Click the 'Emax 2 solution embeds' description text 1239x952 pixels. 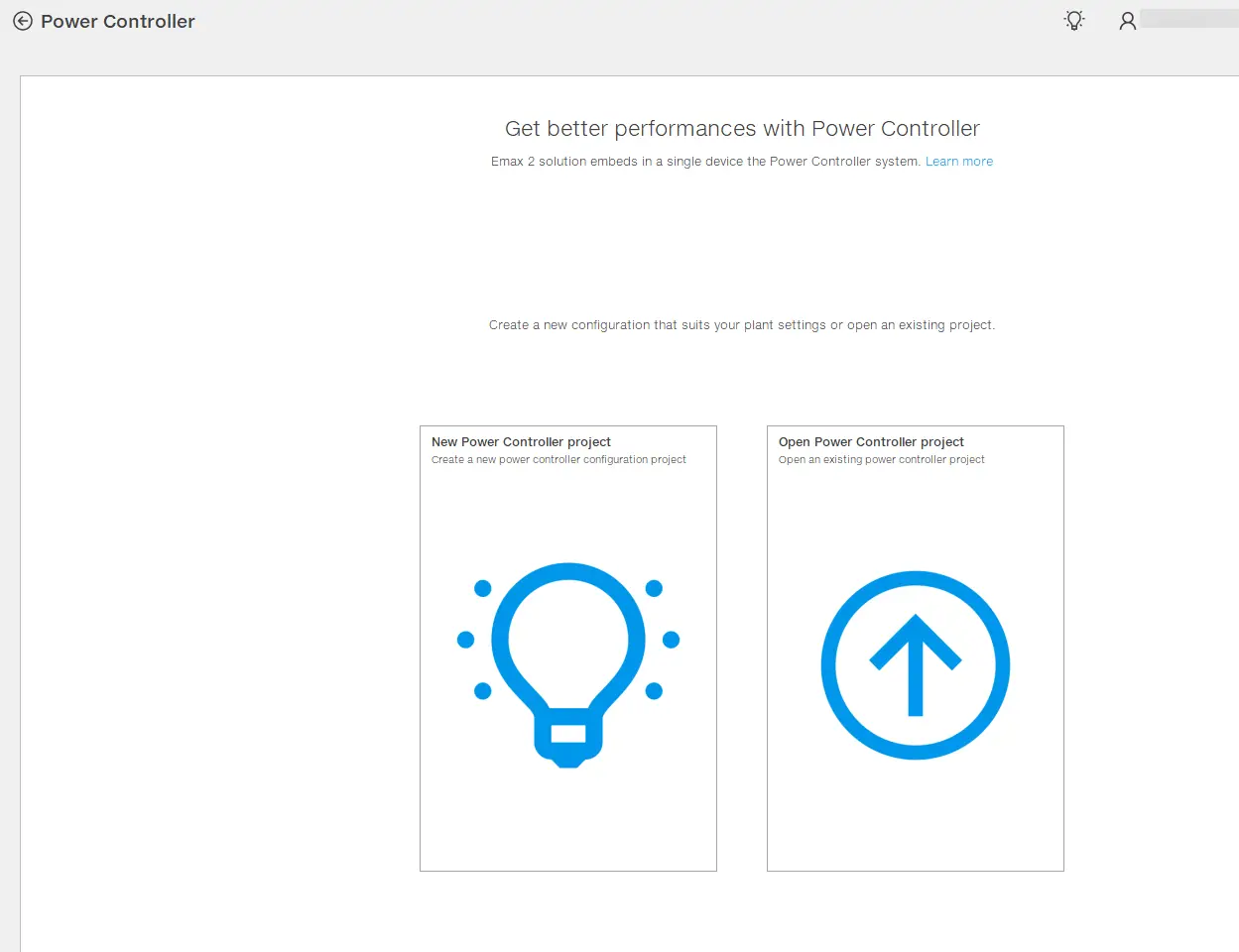coord(705,162)
